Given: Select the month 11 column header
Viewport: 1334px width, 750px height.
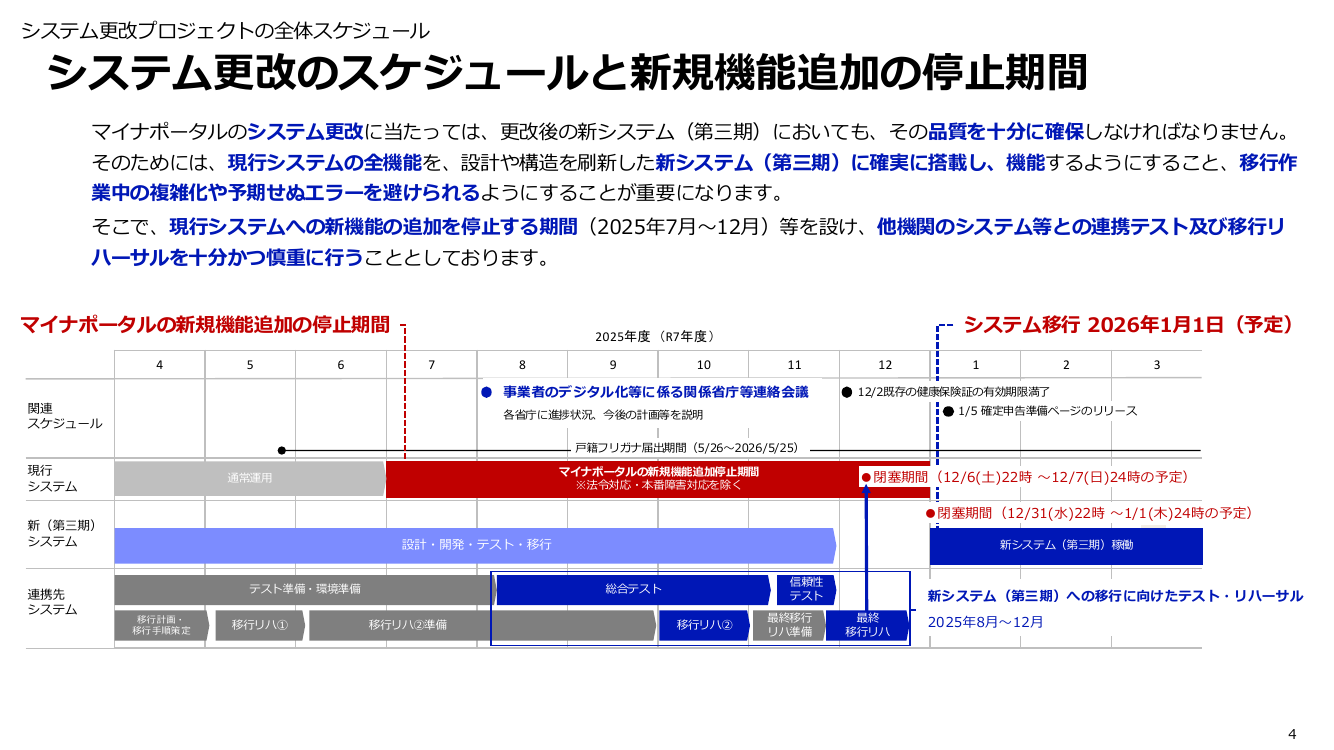Looking at the screenshot, I should [794, 365].
